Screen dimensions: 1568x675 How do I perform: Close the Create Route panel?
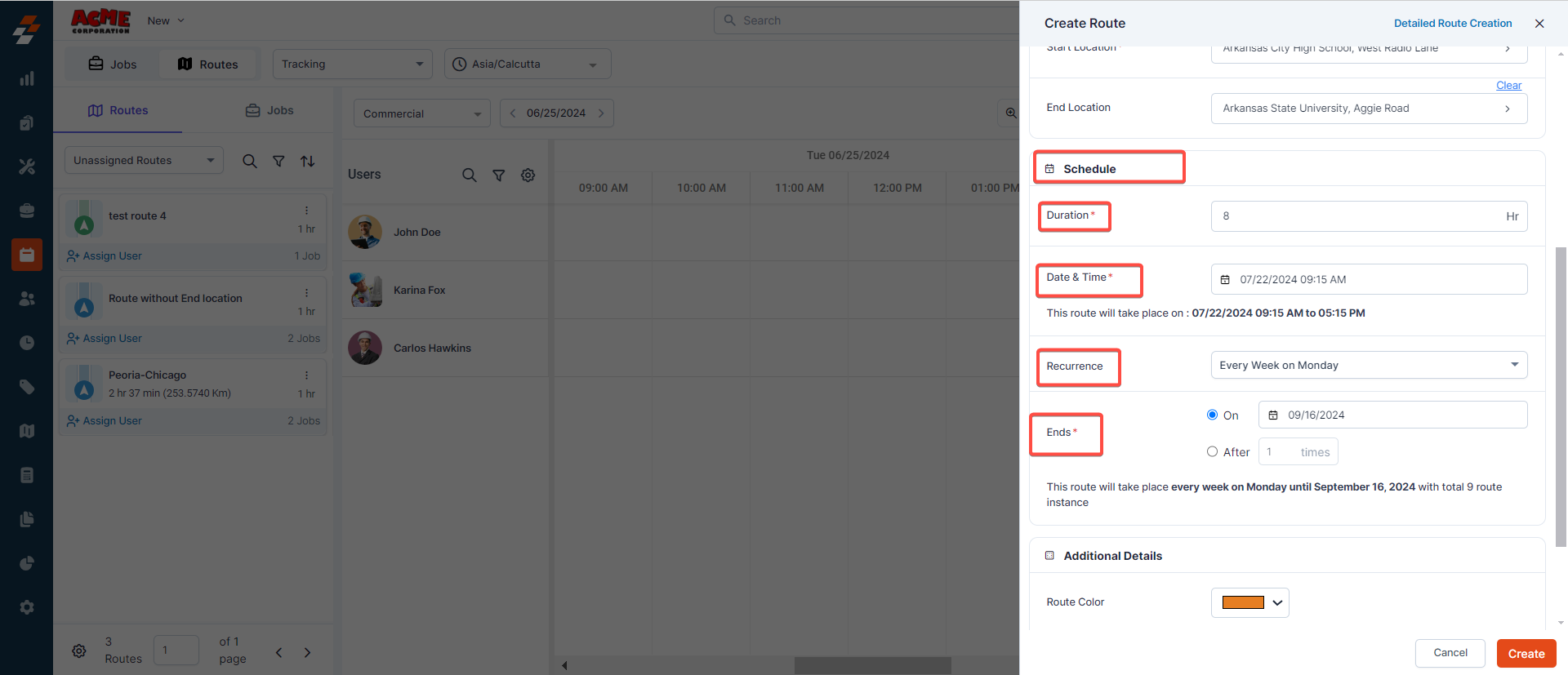tap(1539, 24)
